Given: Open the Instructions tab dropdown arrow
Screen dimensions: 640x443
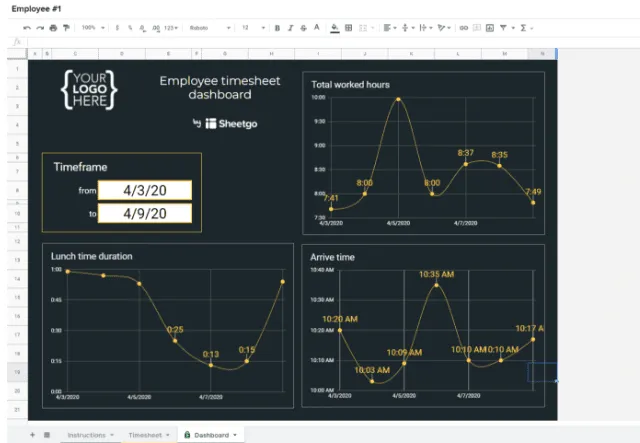Looking at the screenshot, I should click(112, 435).
